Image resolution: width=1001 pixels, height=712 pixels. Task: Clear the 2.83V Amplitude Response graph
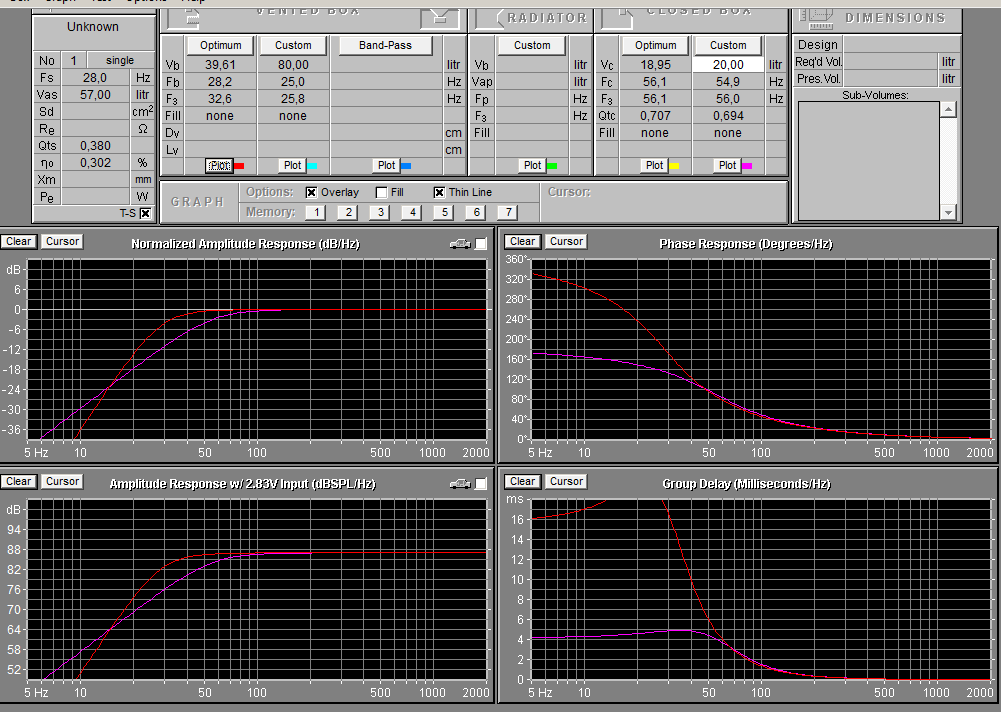click(18, 481)
